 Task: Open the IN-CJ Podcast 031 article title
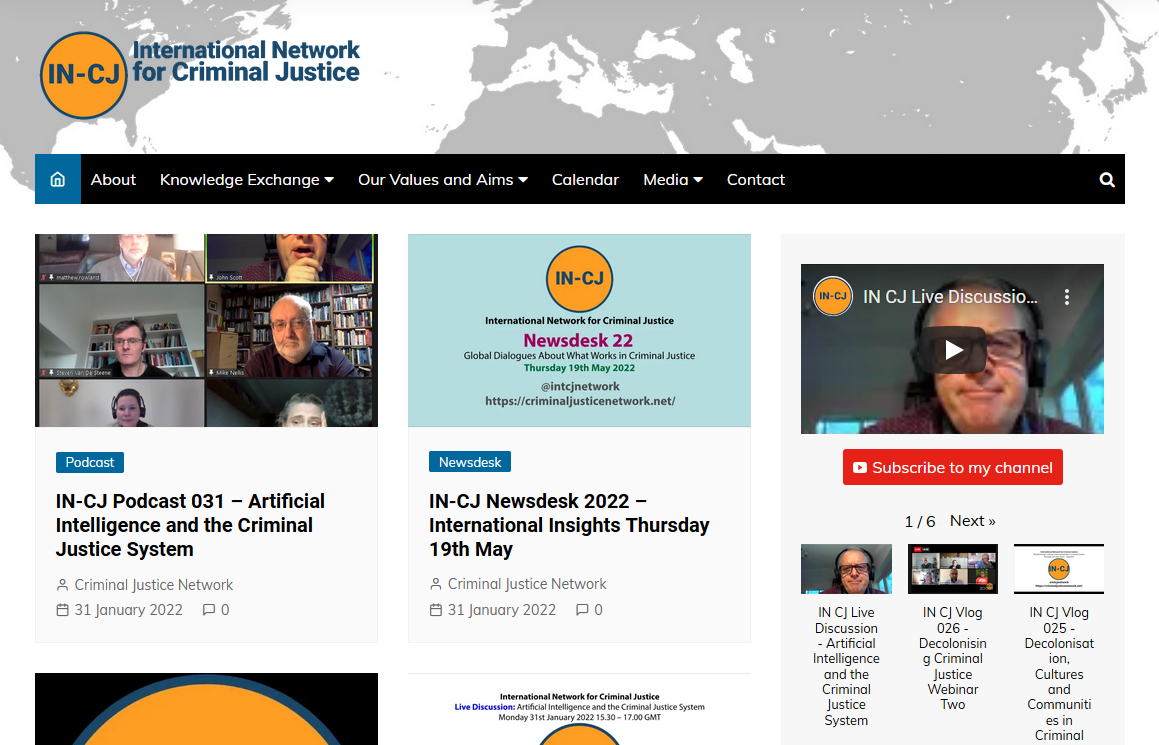tap(190, 525)
